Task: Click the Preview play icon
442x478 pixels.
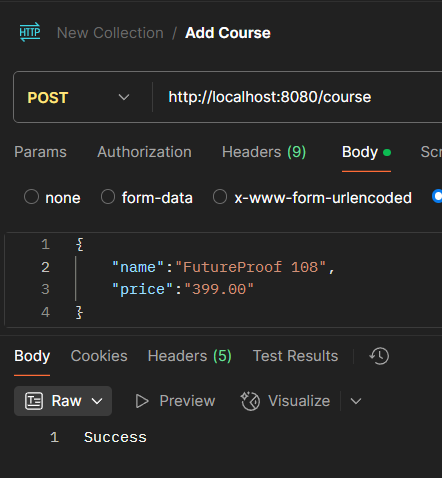Action: pyautogui.click(x=142, y=401)
